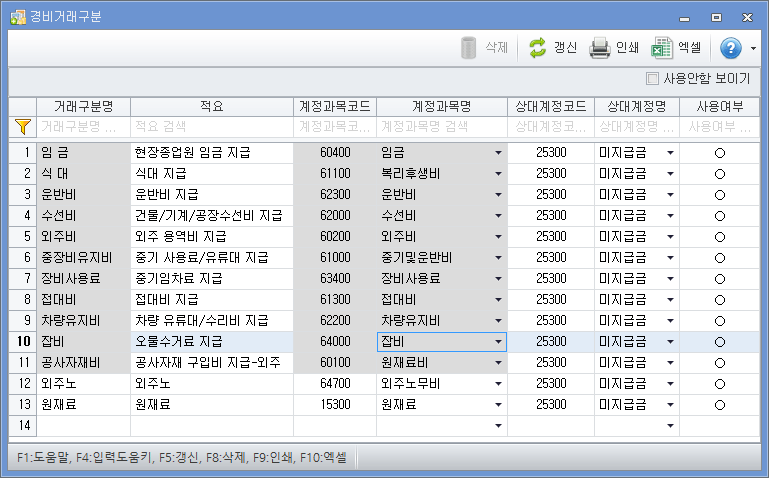769x478 pixels.
Task: Click the 삭제 trash can icon
Action: point(469,48)
